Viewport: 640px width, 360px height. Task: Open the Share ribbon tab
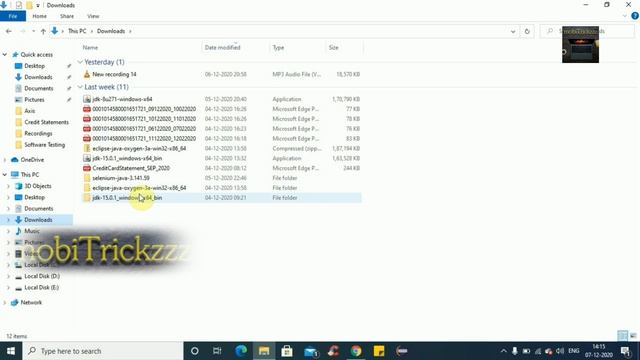click(67, 16)
